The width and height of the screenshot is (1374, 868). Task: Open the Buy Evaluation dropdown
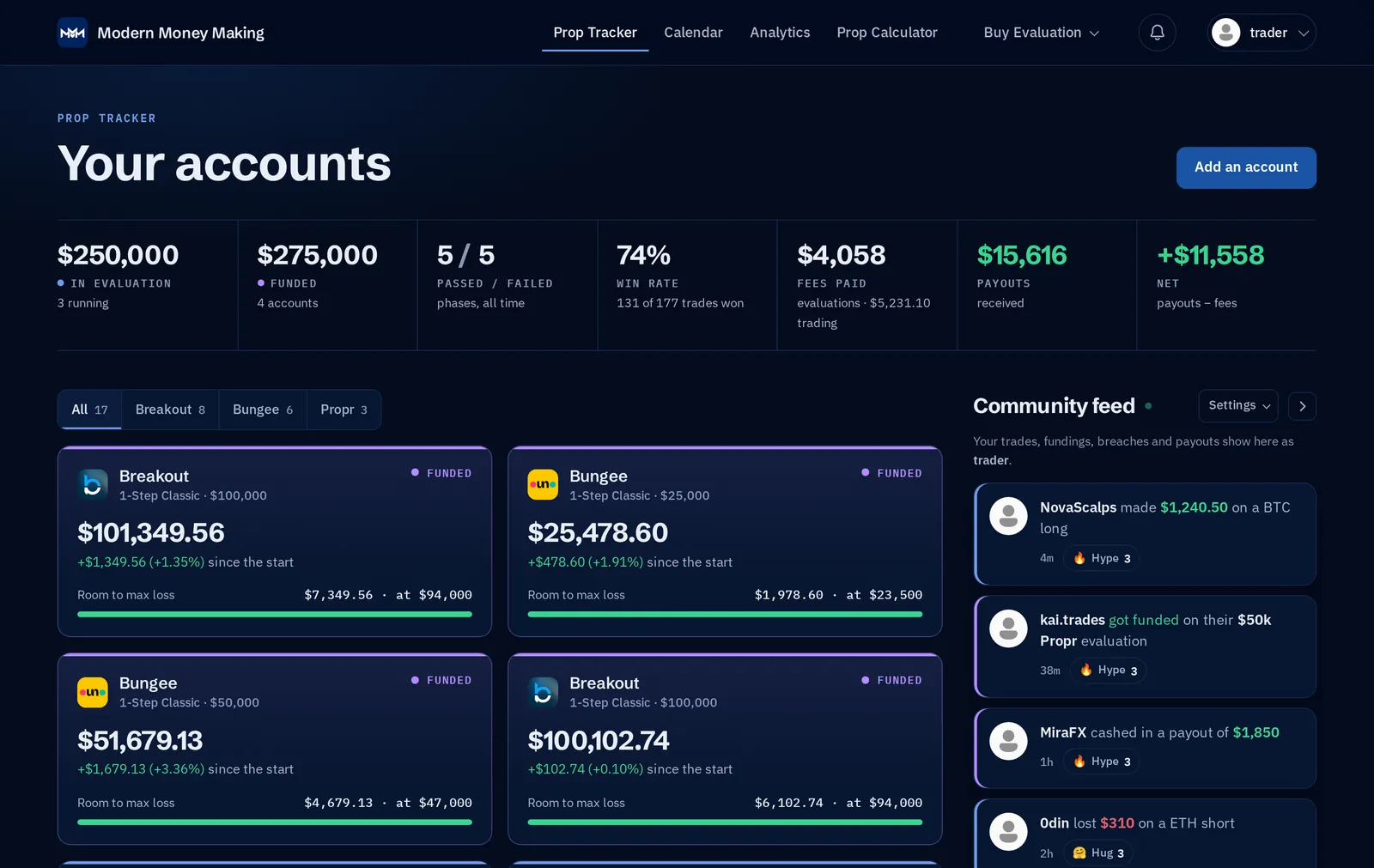point(1041,33)
